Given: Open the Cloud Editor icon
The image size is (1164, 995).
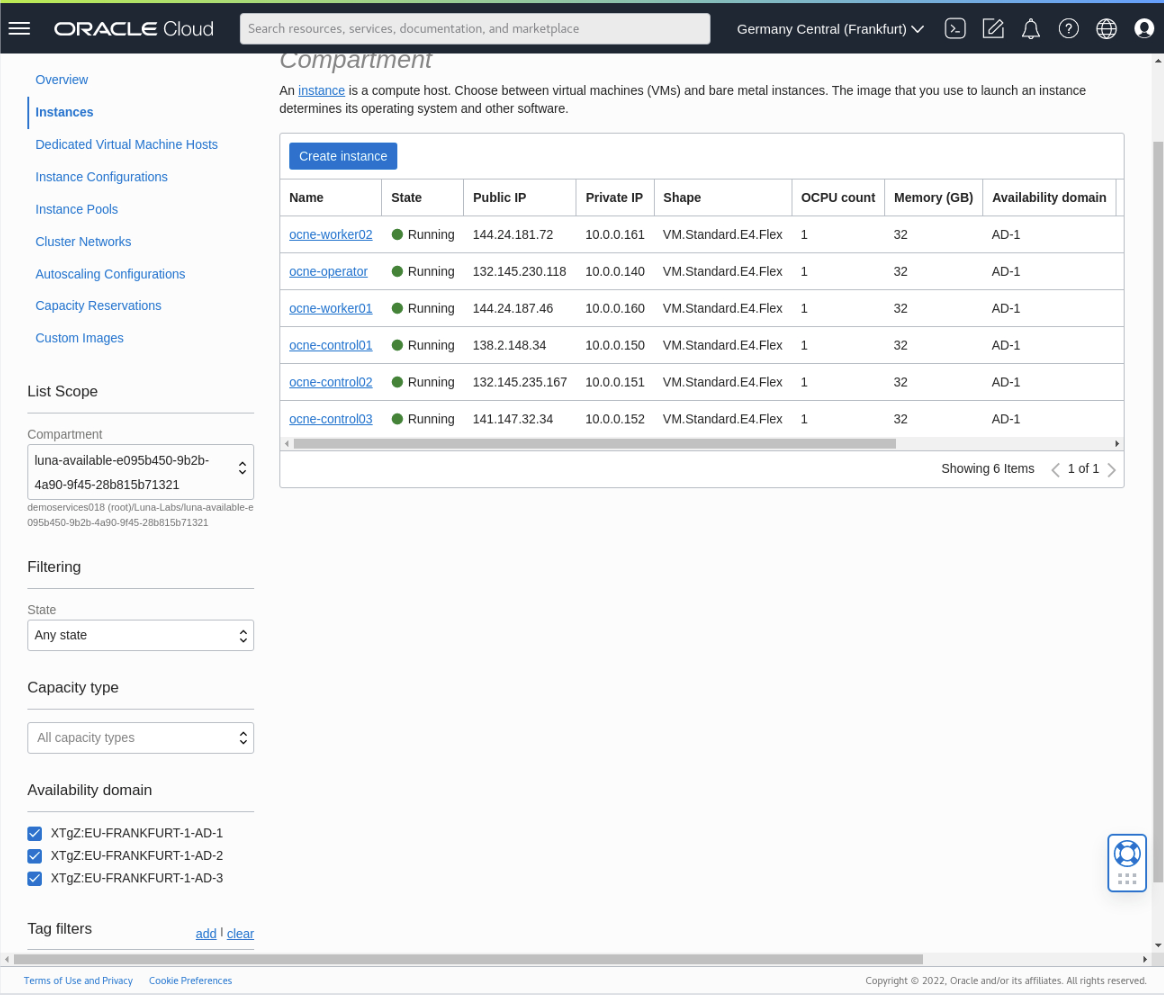Looking at the screenshot, I should [993, 28].
